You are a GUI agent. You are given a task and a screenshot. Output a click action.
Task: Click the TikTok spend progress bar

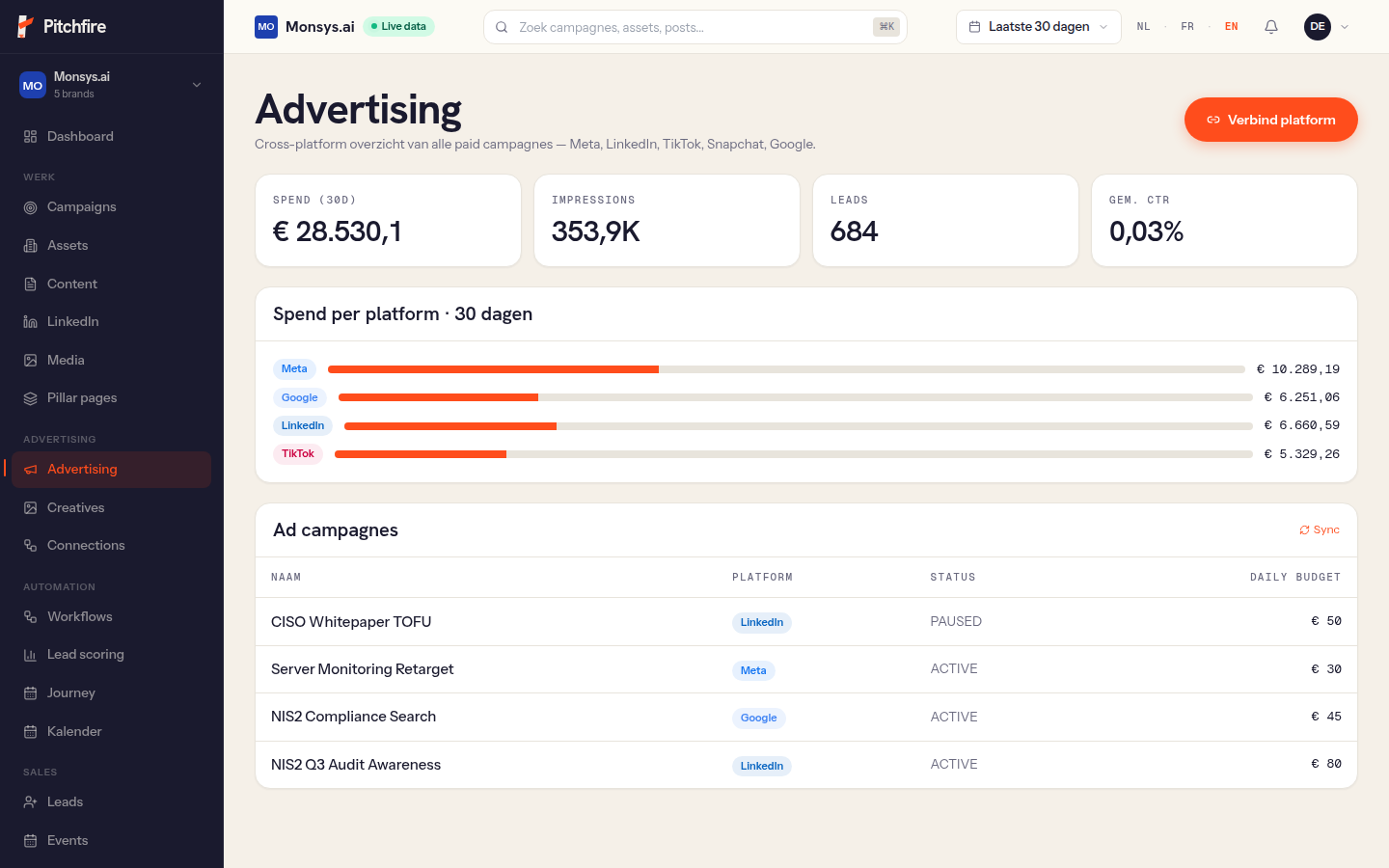[x=794, y=454]
